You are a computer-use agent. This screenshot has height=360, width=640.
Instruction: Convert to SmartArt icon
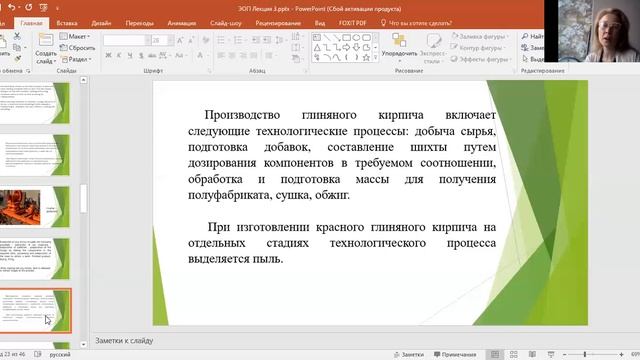pos(297,59)
